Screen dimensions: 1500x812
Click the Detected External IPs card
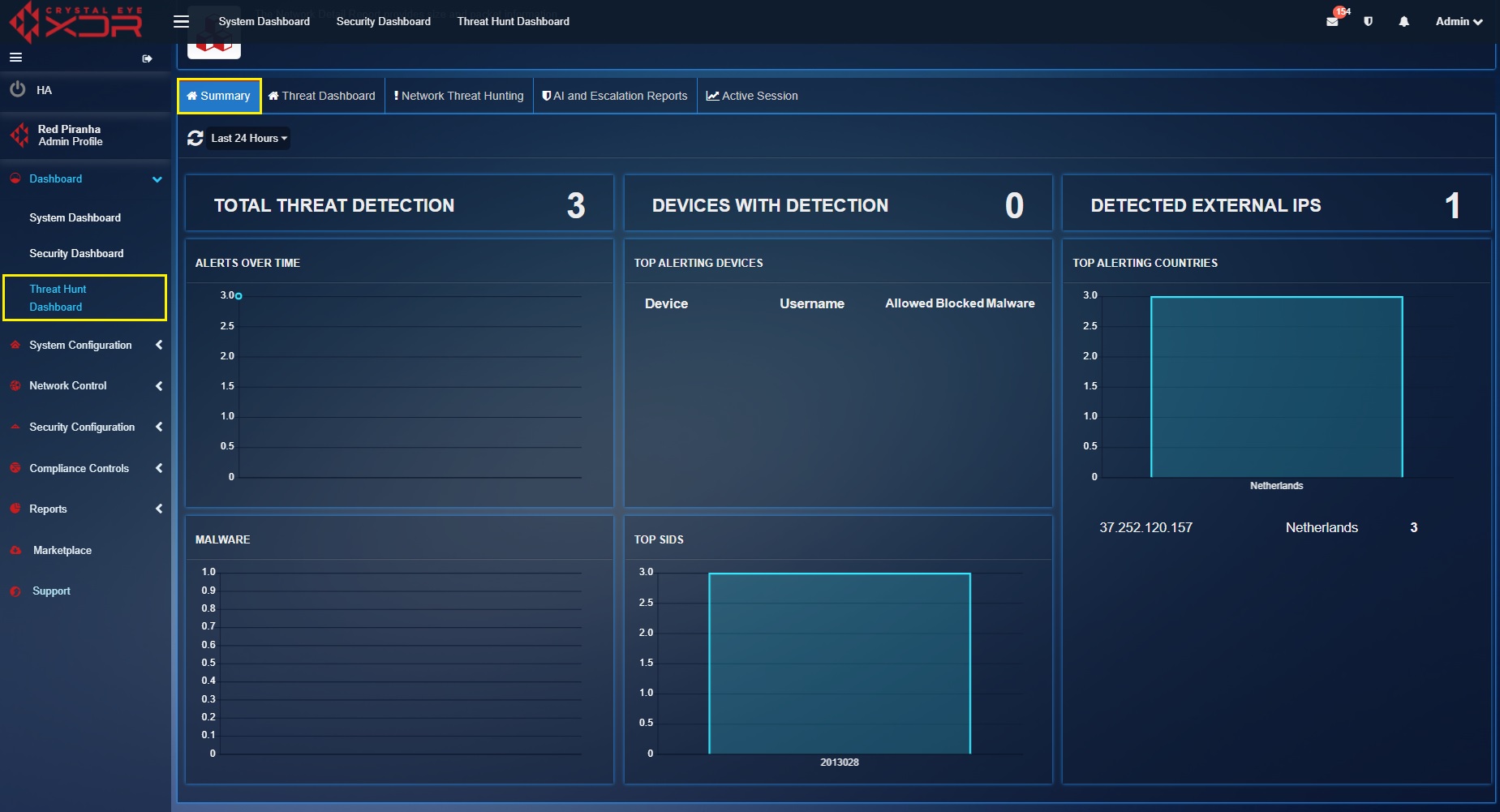coord(1276,204)
